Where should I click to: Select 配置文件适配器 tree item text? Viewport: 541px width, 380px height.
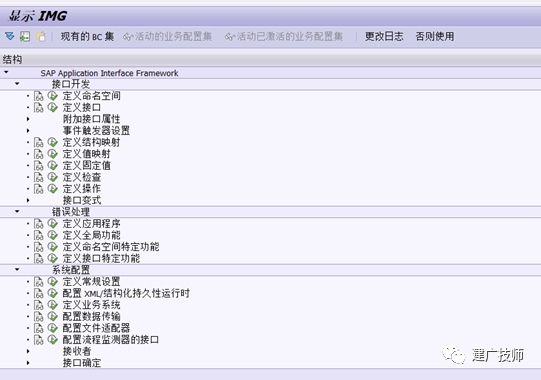click(x=96, y=328)
